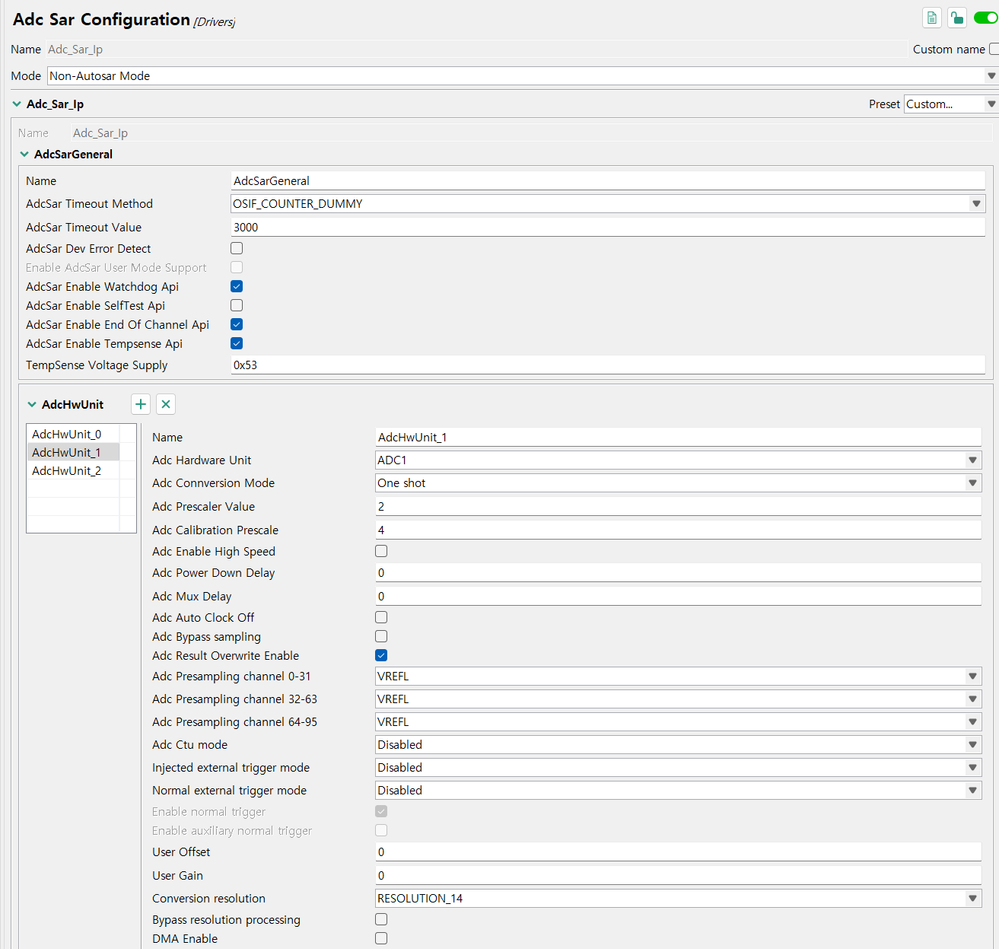The height and width of the screenshot is (949, 999).
Task: Click the AdcSar Timeout Value field
Action: coord(607,227)
